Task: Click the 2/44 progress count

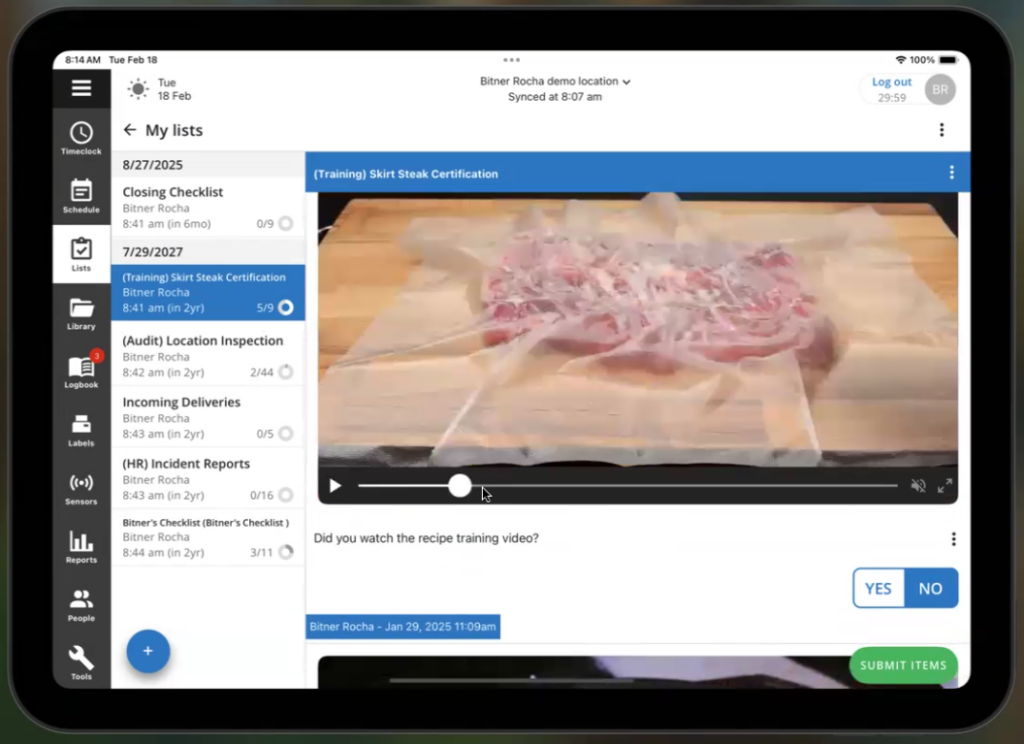Action: point(261,372)
